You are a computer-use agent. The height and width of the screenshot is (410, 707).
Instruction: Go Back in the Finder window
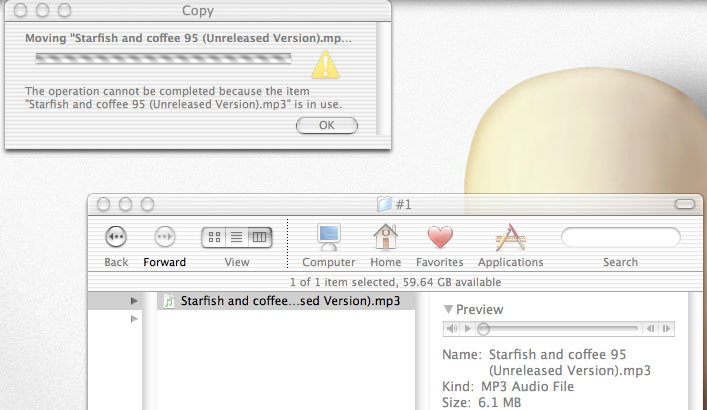[116, 237]
